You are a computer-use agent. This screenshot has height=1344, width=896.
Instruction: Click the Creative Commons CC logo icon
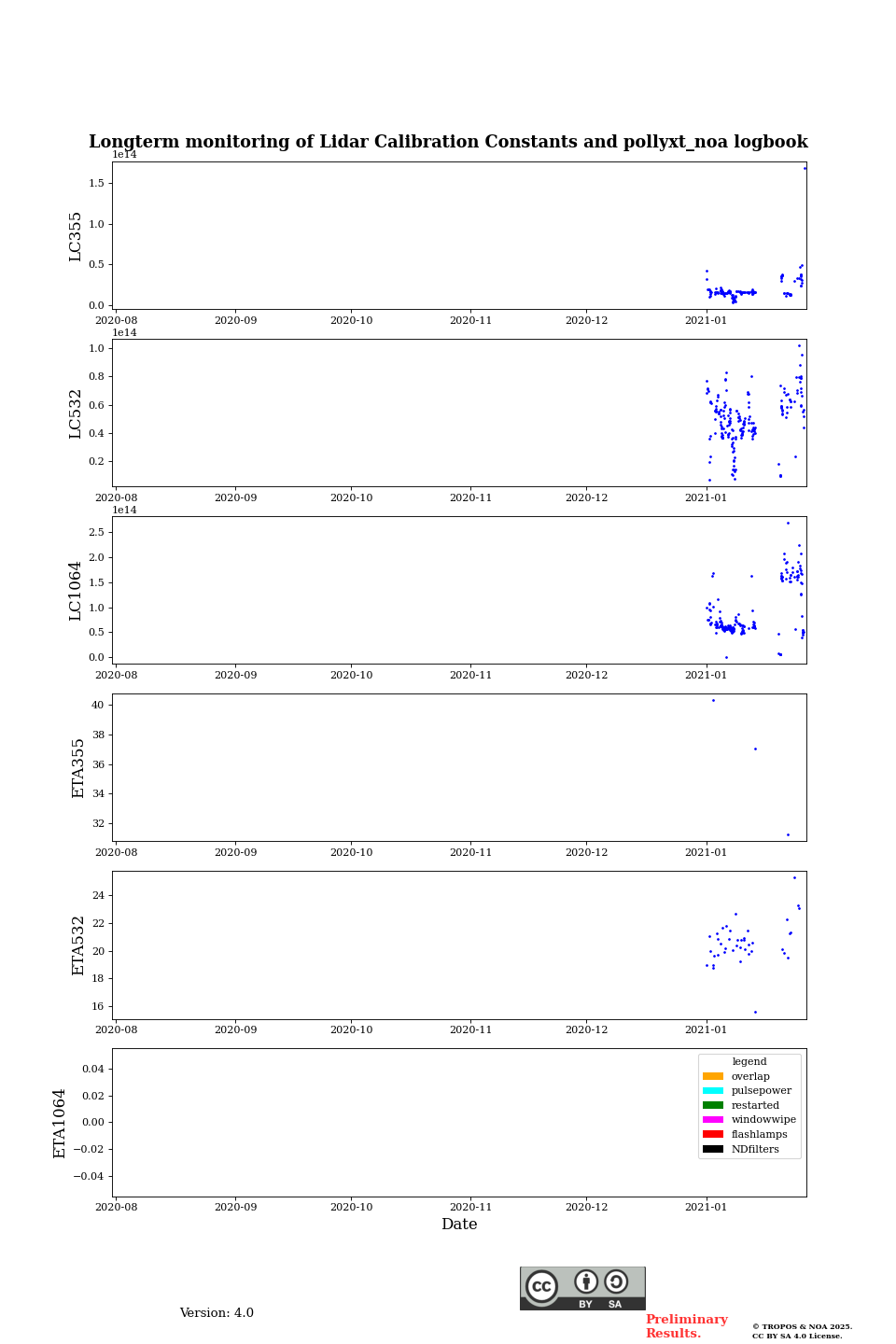541,1286
